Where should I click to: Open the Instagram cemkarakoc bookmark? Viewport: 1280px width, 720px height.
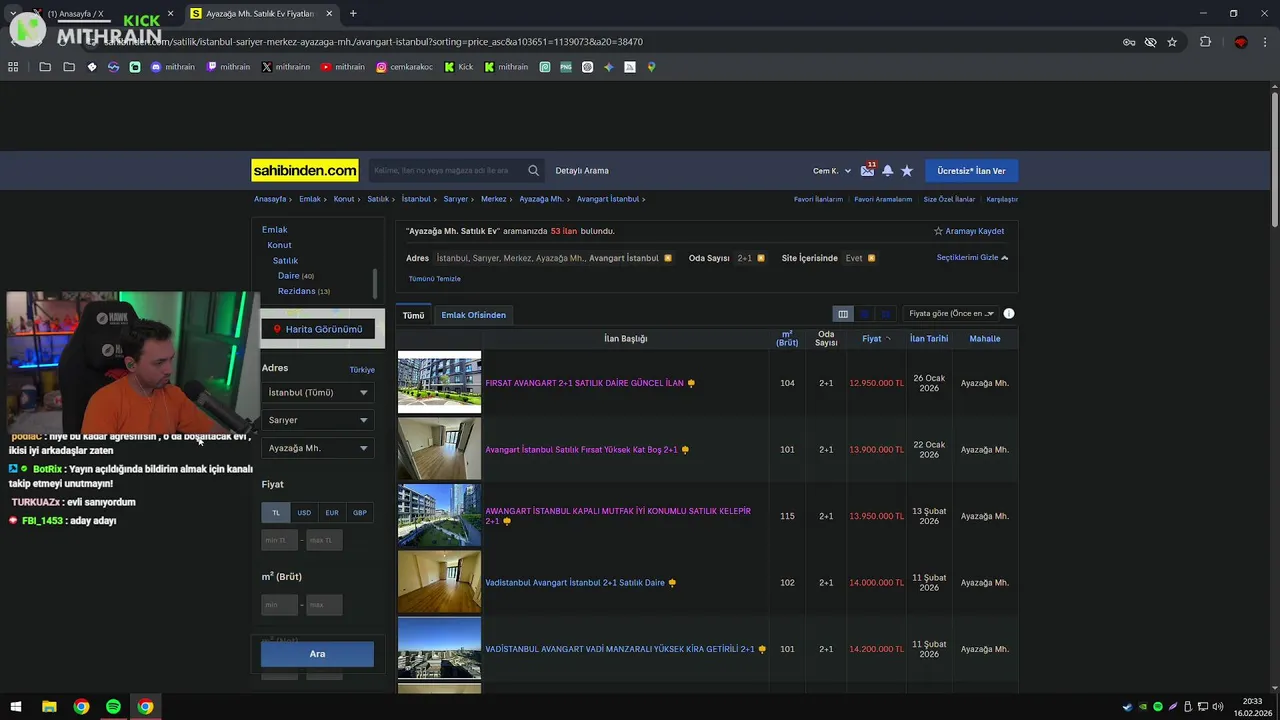click(404, 67)
